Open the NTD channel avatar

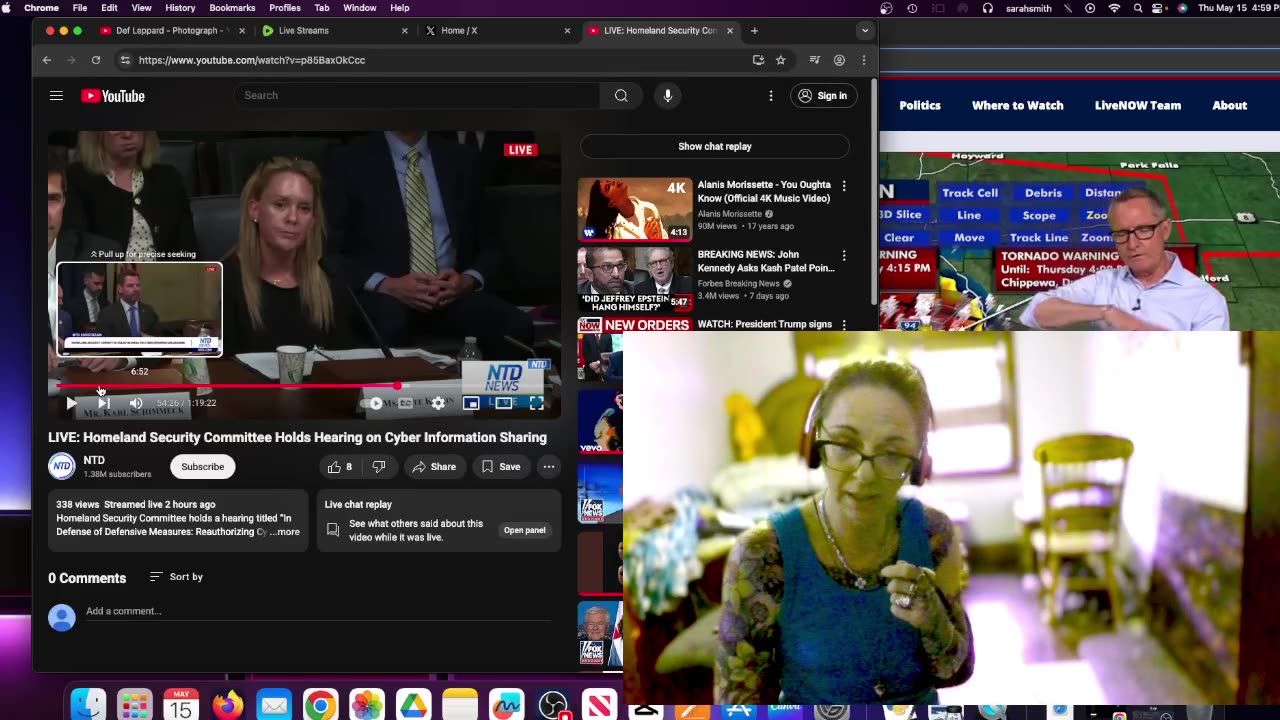[62, 466]
